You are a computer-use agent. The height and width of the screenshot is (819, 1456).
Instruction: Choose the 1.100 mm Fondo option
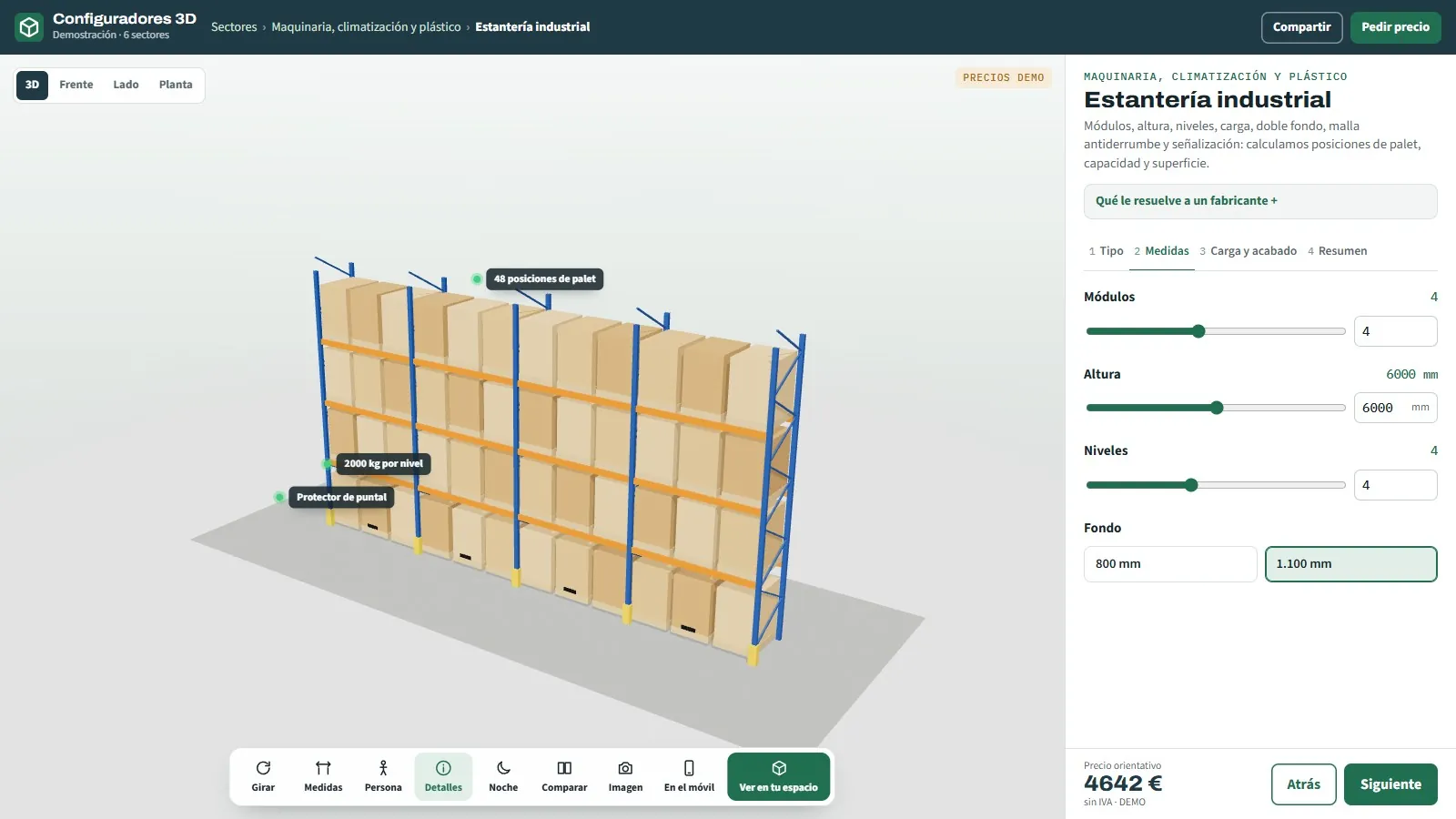click(1351, 564)
